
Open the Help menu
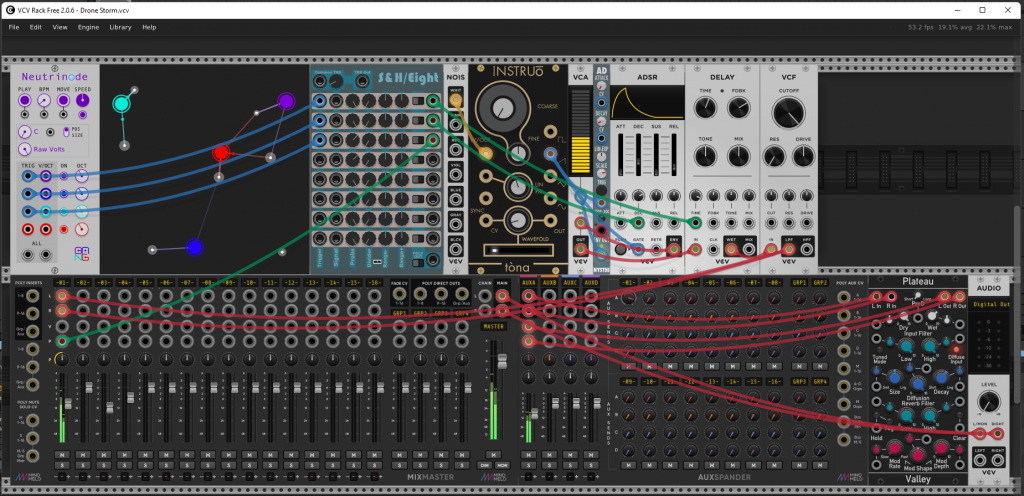coord(149,27)
